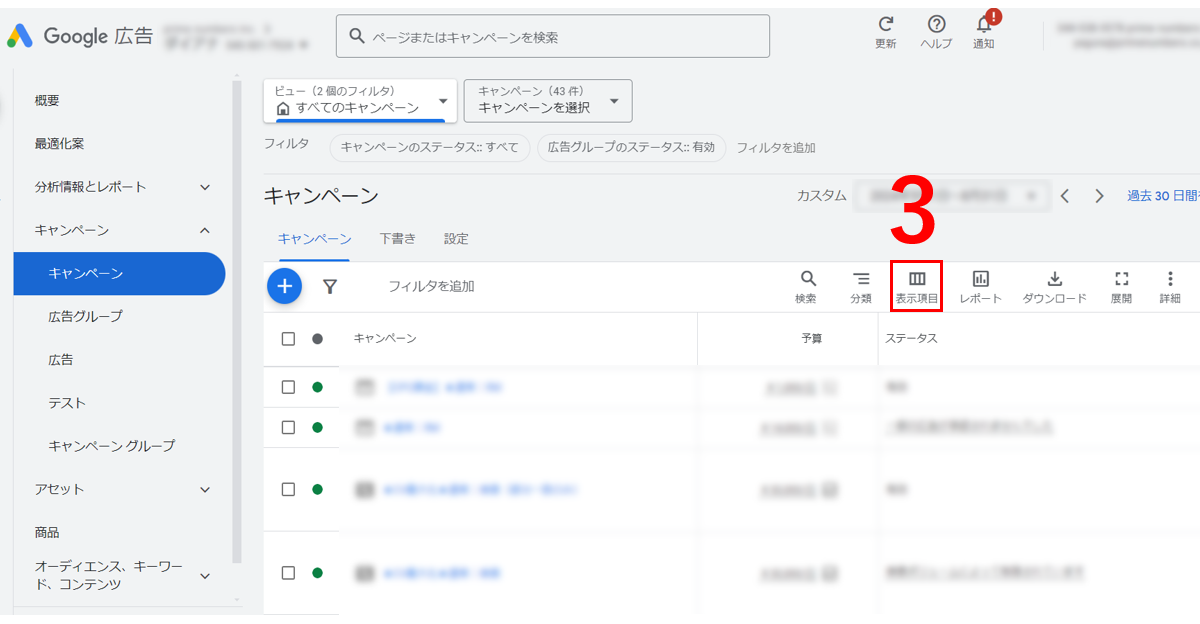
Task: Click the search box for pages or campaigns
Action: [553, 37]
